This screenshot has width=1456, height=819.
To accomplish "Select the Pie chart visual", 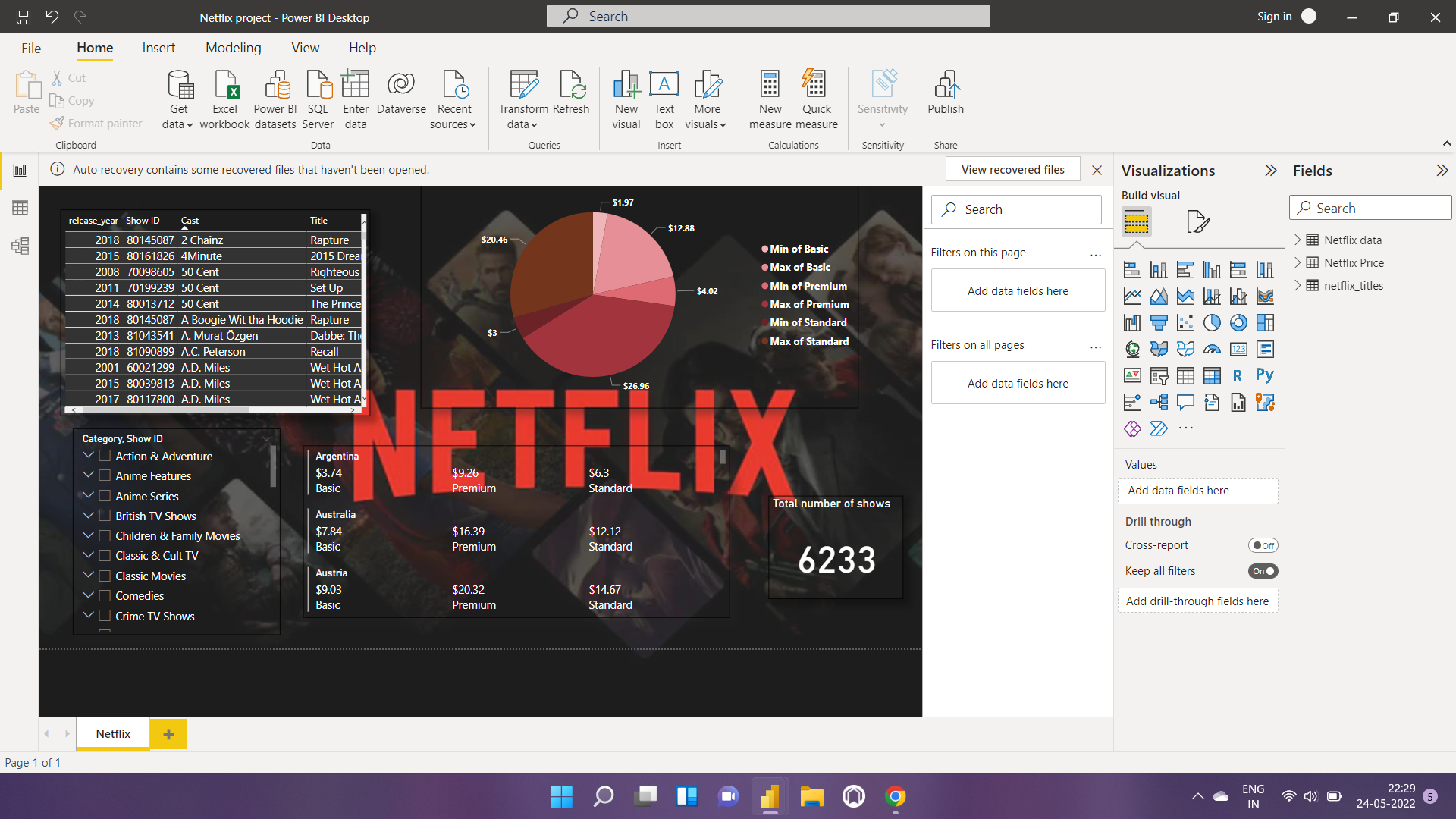I will coord(1213,323).
